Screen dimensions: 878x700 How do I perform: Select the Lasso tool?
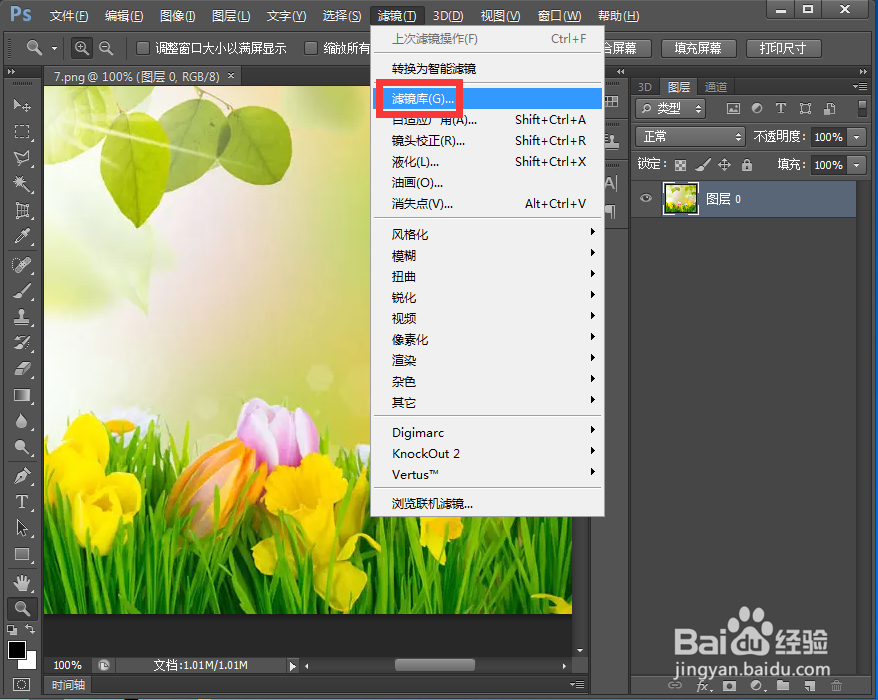[22, 158]
